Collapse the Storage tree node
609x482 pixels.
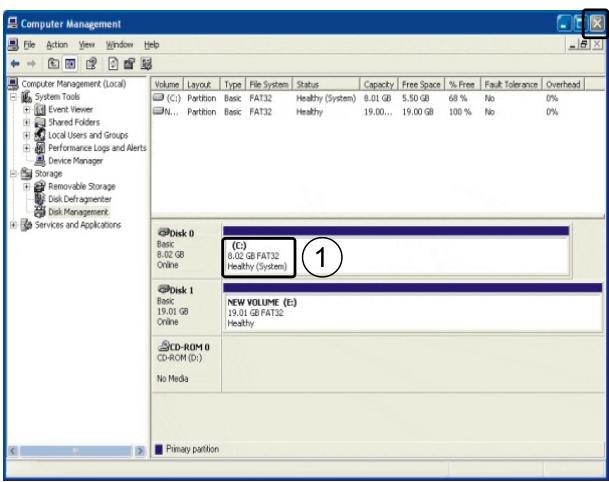click(x=14, y=174)
